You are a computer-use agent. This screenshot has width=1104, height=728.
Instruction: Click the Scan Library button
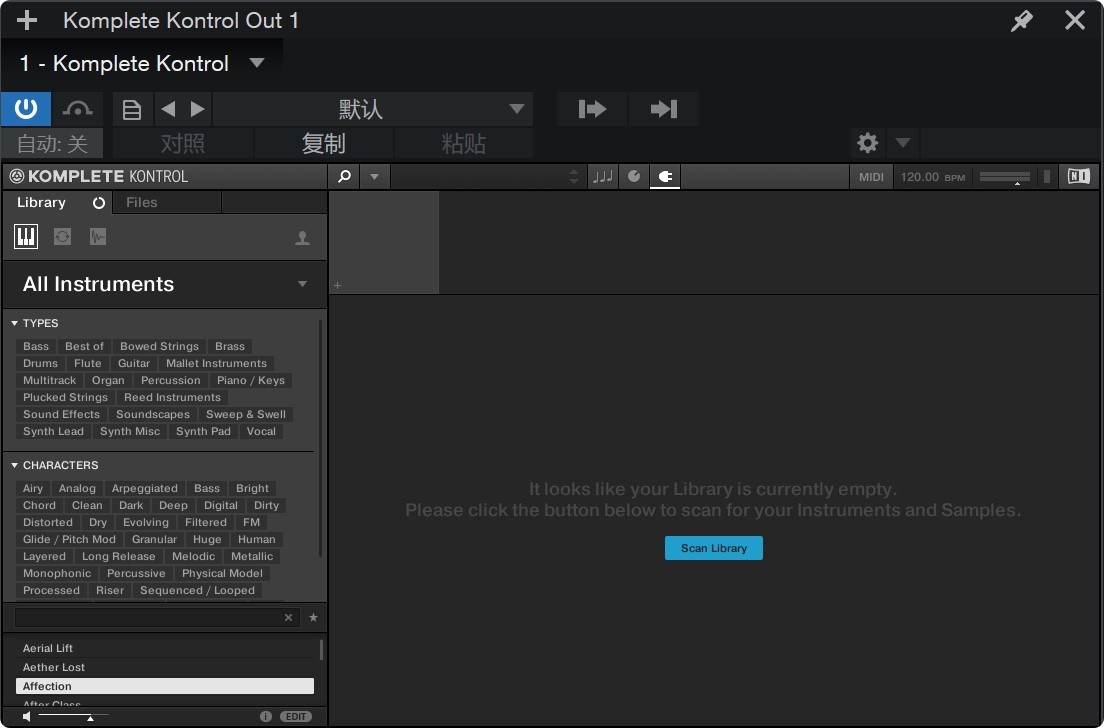(713, 547)
